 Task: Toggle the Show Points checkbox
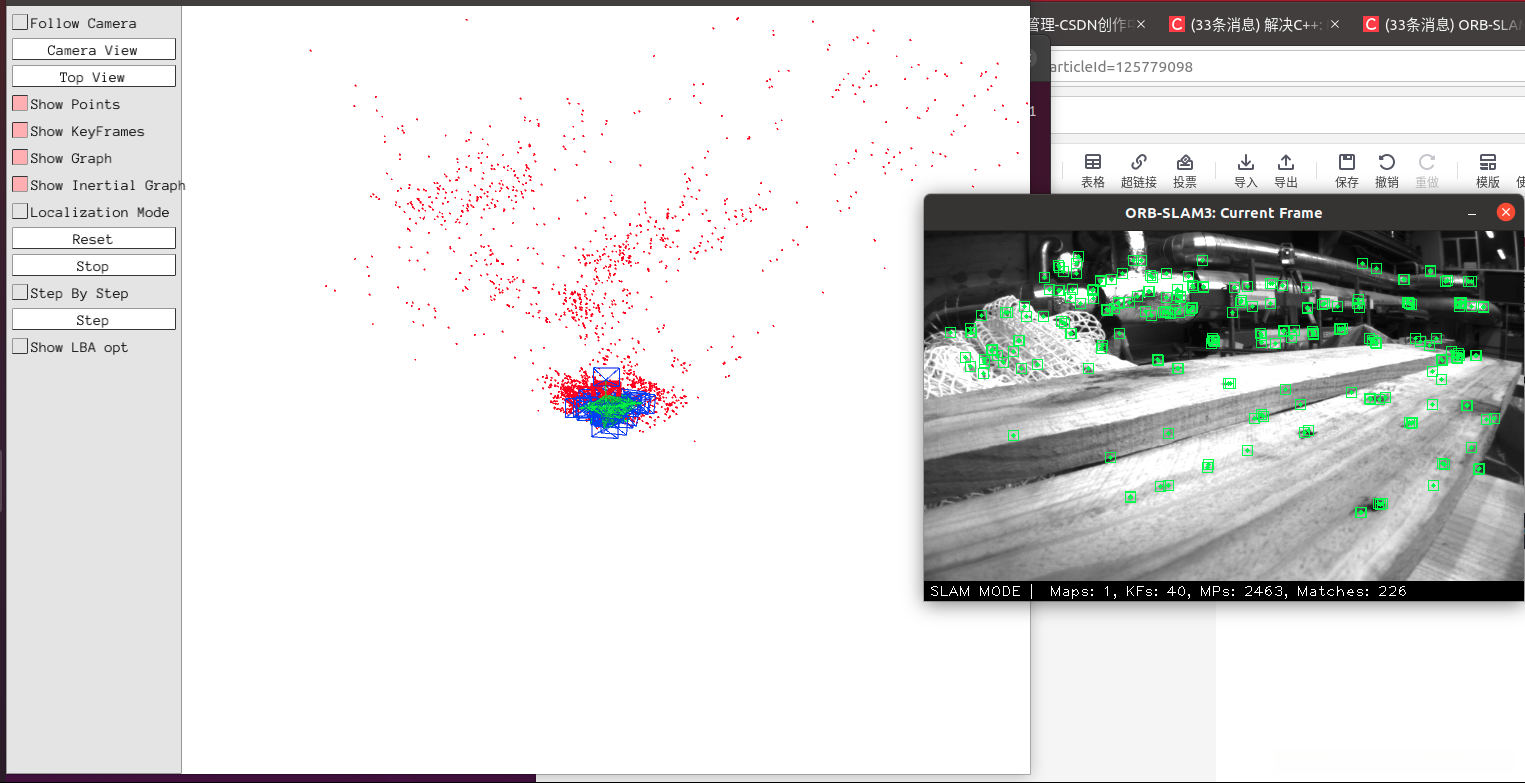[x=20, y=104]
